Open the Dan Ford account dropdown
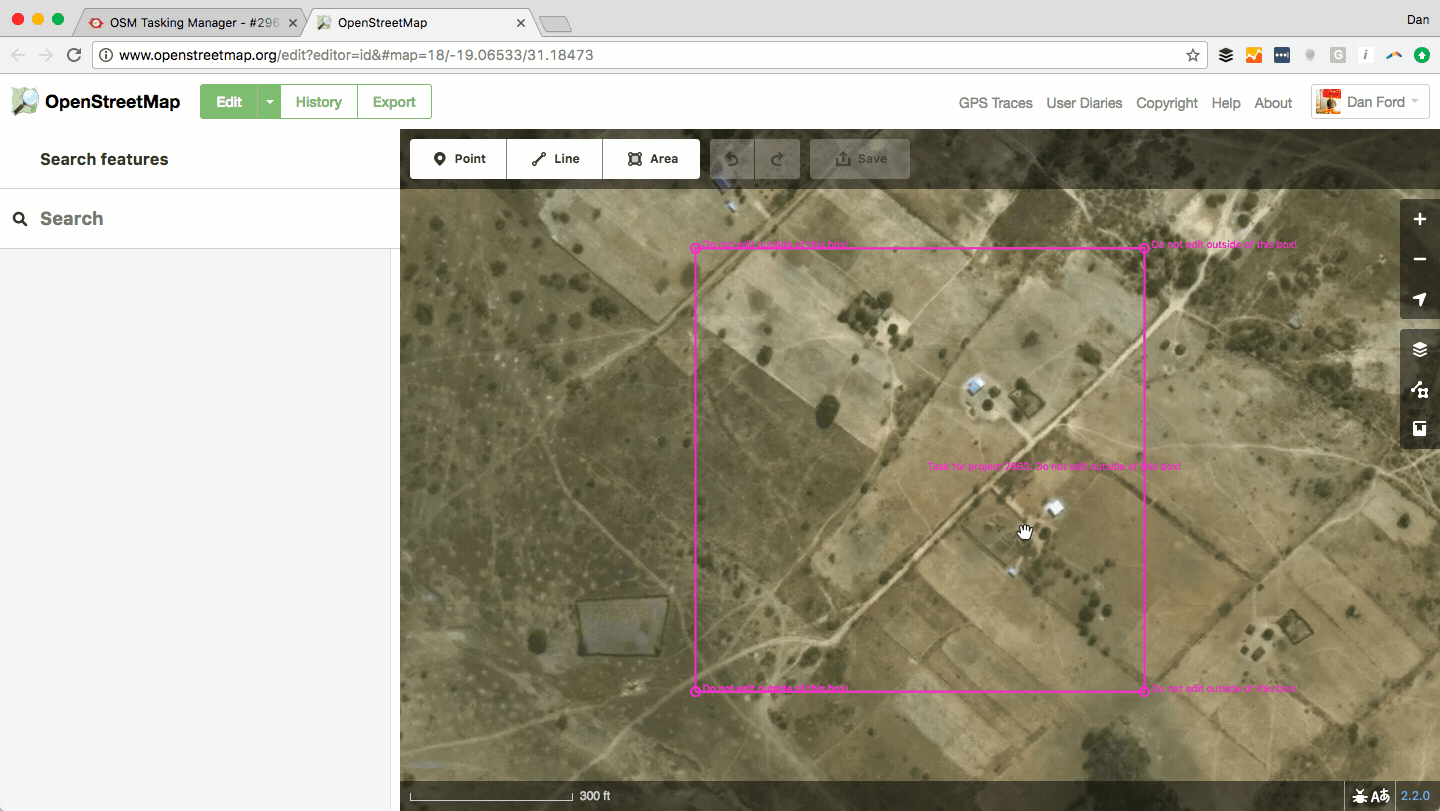The width and height of the screenshot is (1440, 811). 1370,101
